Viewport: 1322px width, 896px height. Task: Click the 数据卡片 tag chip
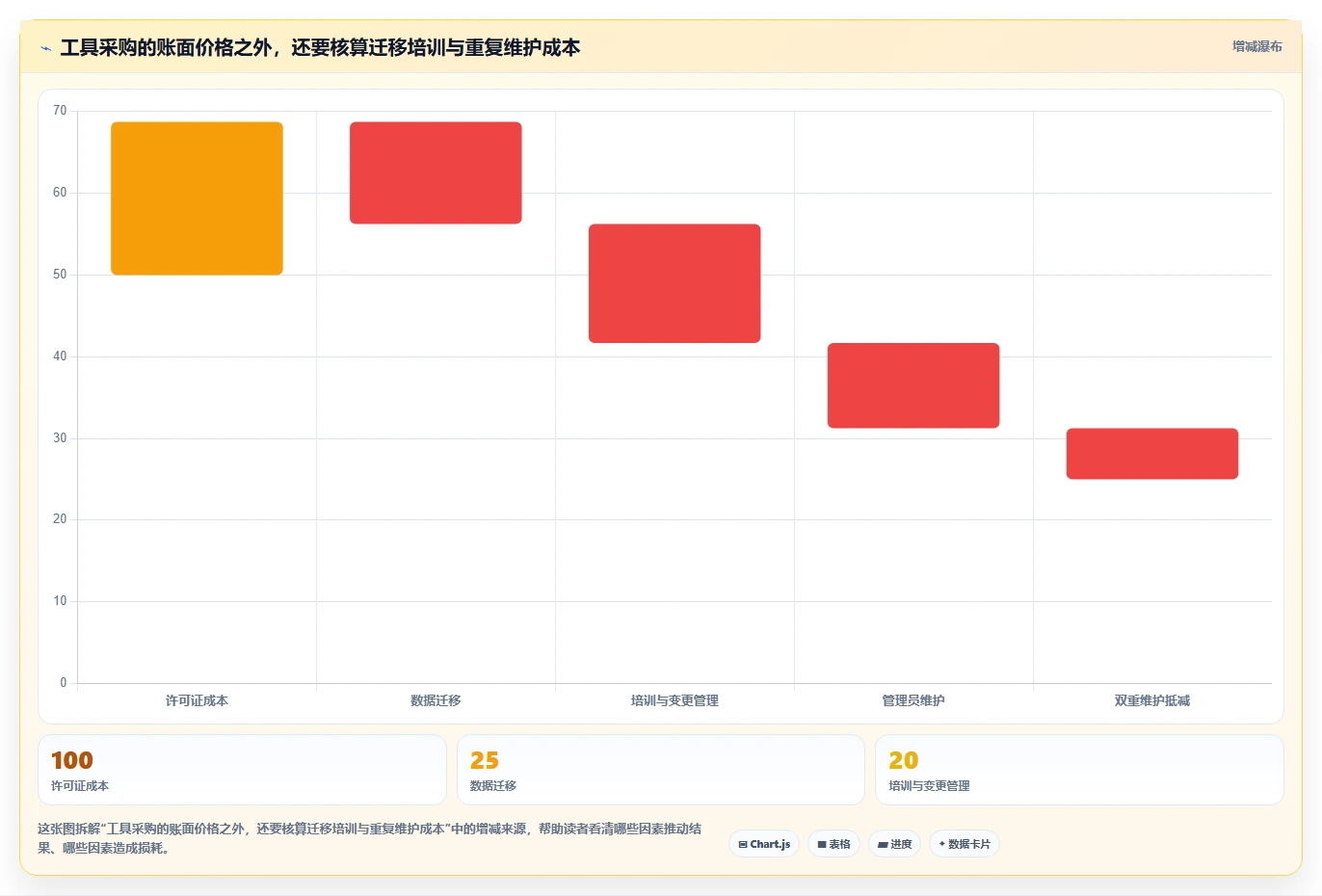(x=965, y=844)
